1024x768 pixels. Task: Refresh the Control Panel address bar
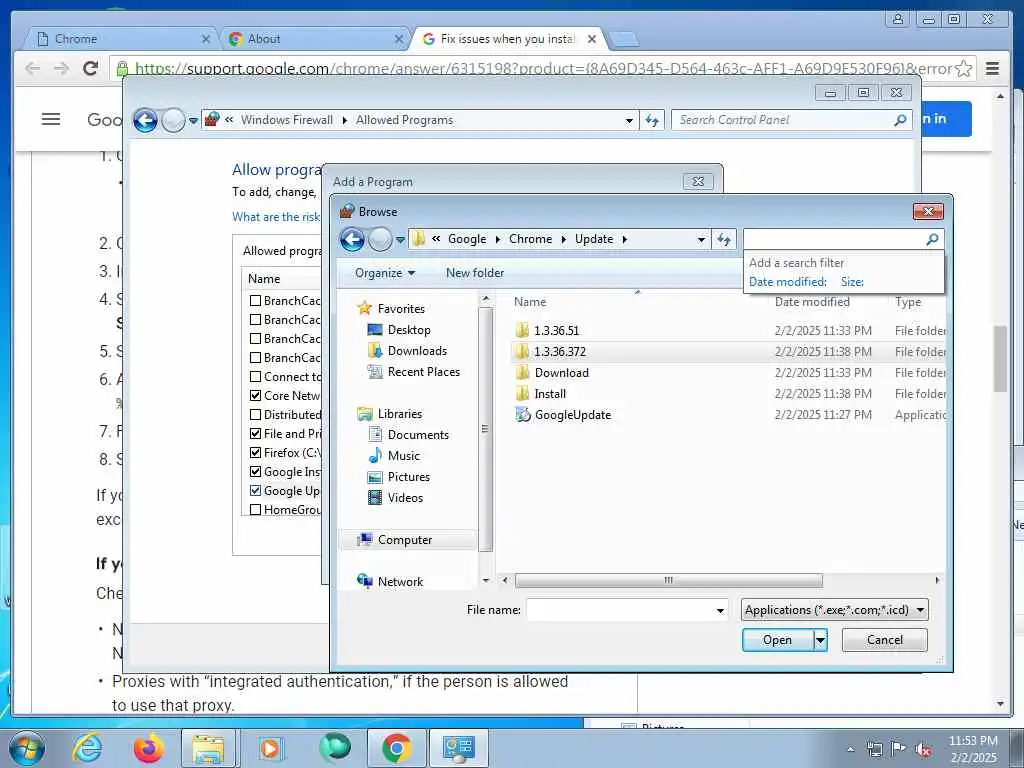(652, 120)
